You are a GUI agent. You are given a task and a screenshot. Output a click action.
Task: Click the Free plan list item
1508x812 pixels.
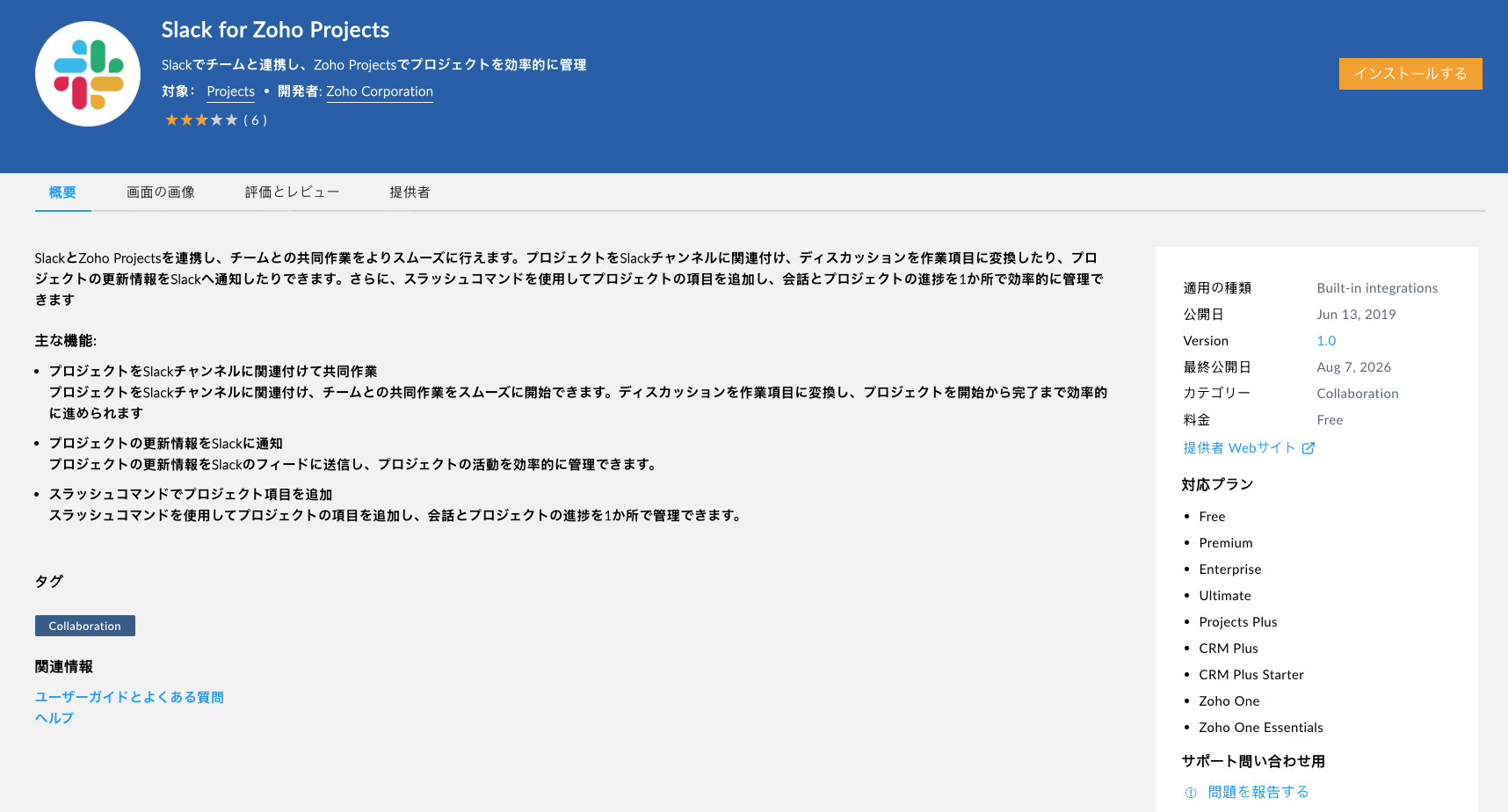(x=1212, y=517)
